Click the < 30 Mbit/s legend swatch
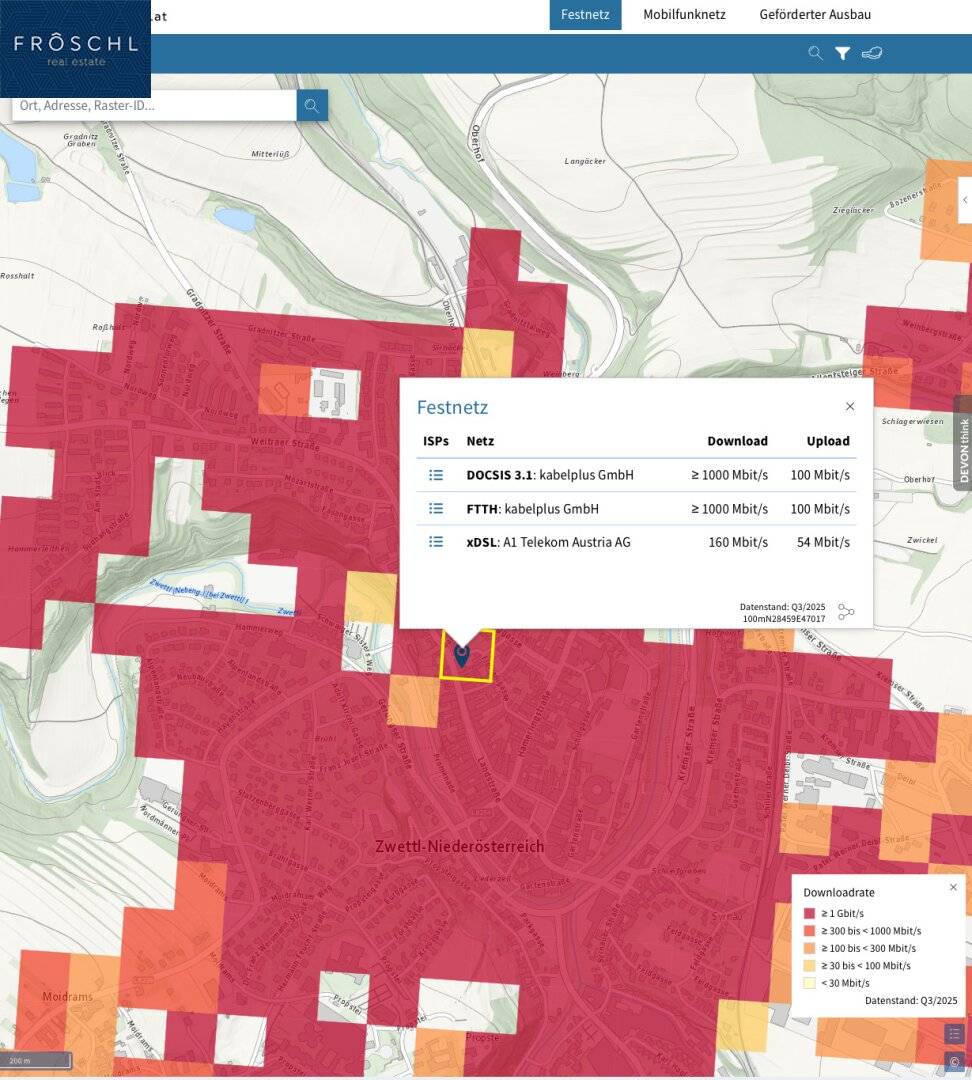 pos(809,983)
